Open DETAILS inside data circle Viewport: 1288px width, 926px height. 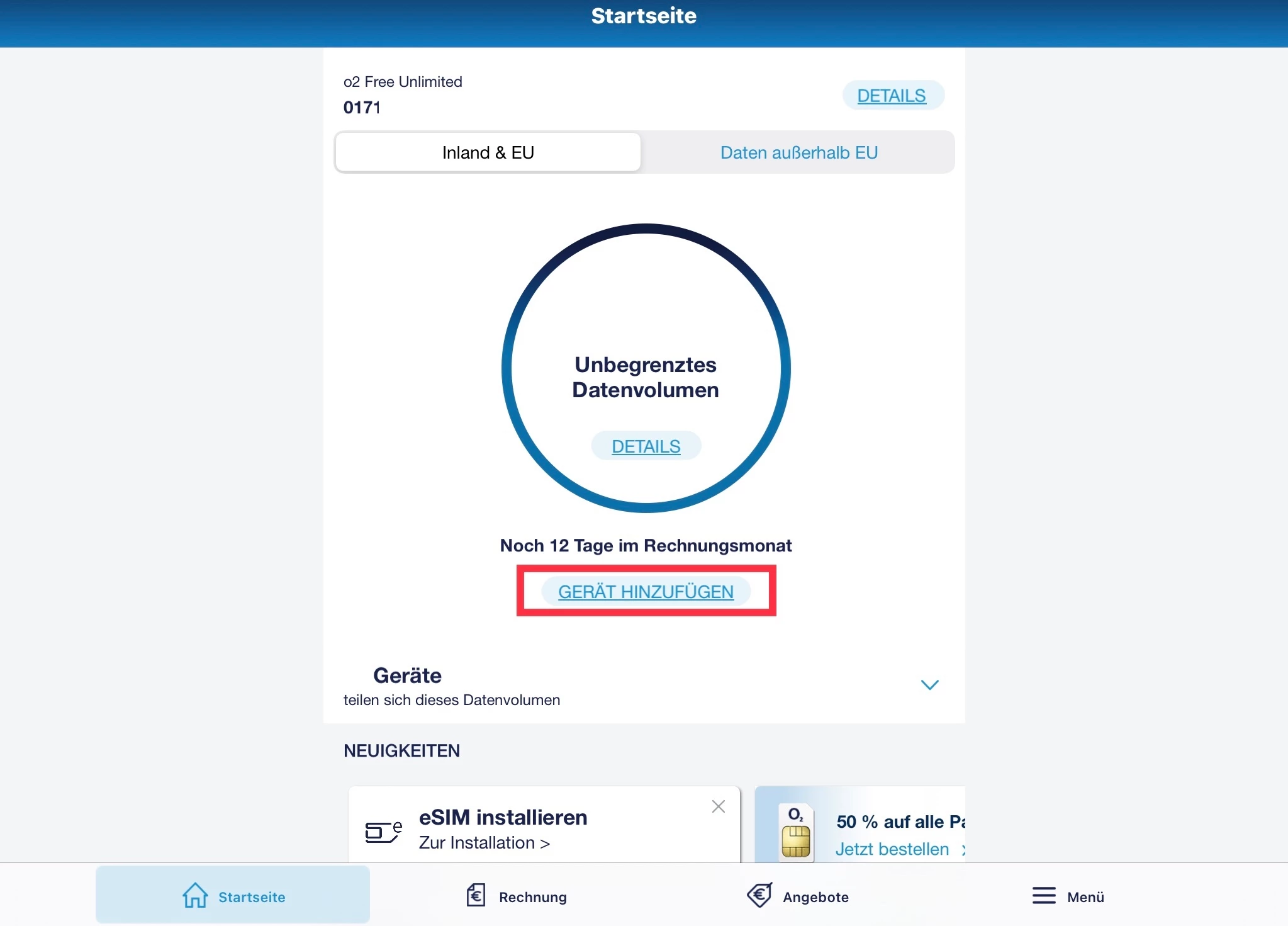[646, 446]
